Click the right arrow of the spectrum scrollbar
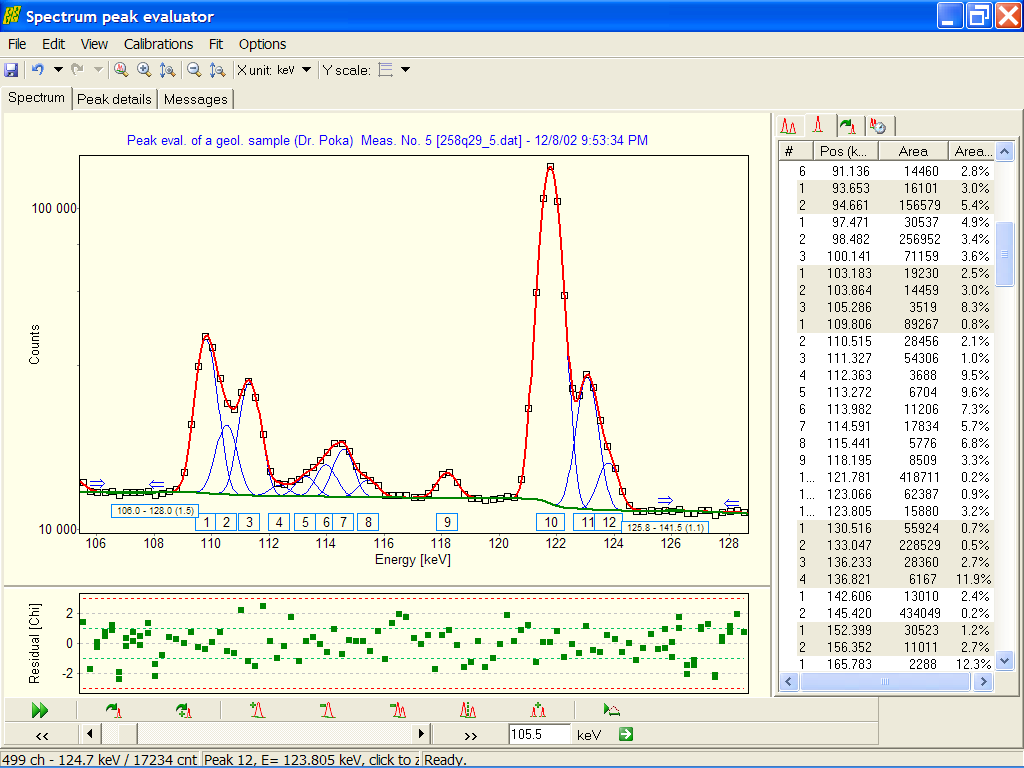1024x768 pixels. 422,734
